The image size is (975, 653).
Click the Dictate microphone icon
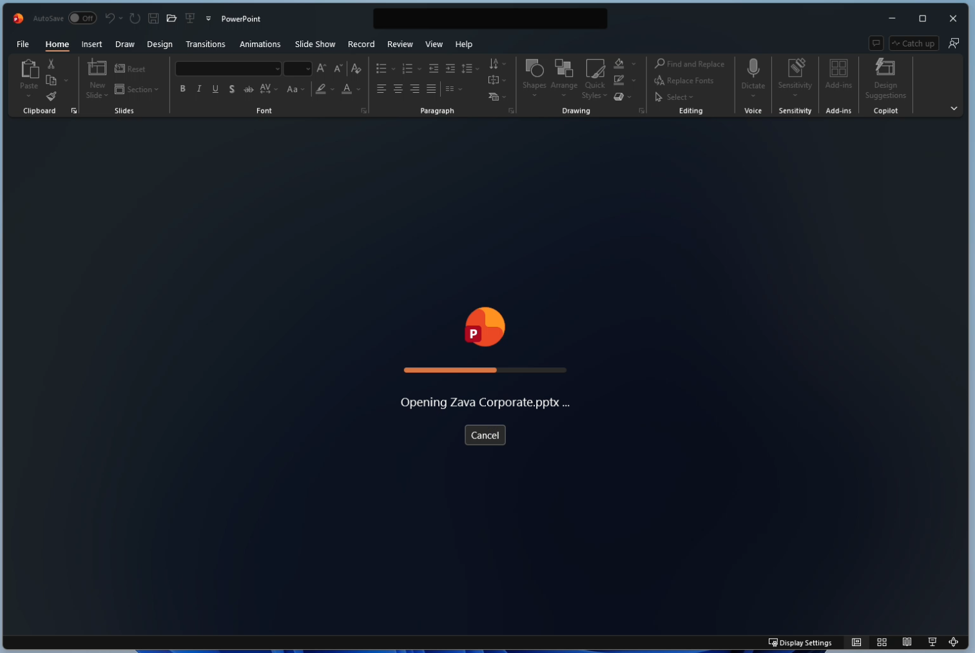(x=752, y=68)
